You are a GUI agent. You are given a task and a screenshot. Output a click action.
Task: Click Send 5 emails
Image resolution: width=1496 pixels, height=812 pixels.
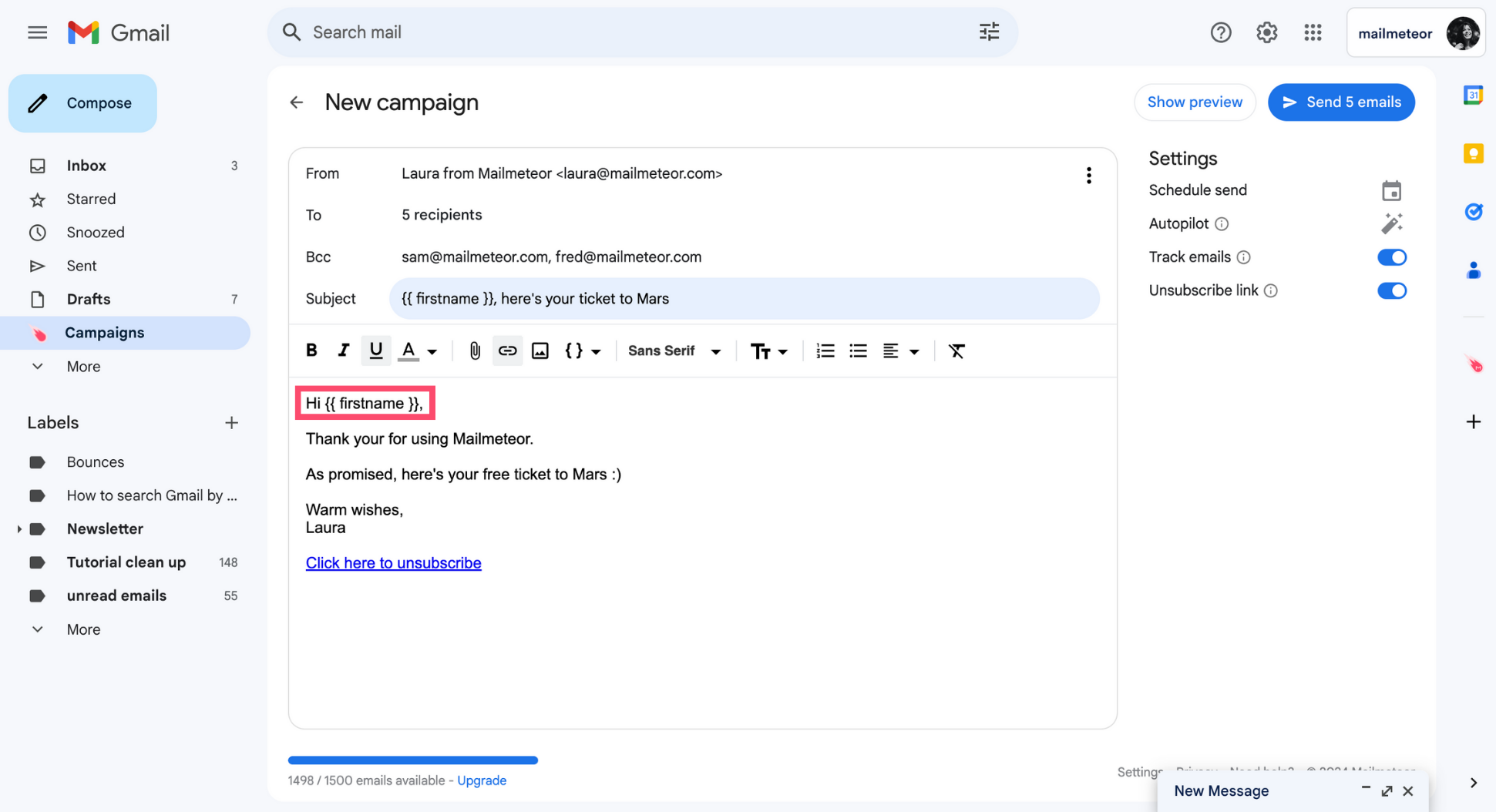click(1341, 102)
